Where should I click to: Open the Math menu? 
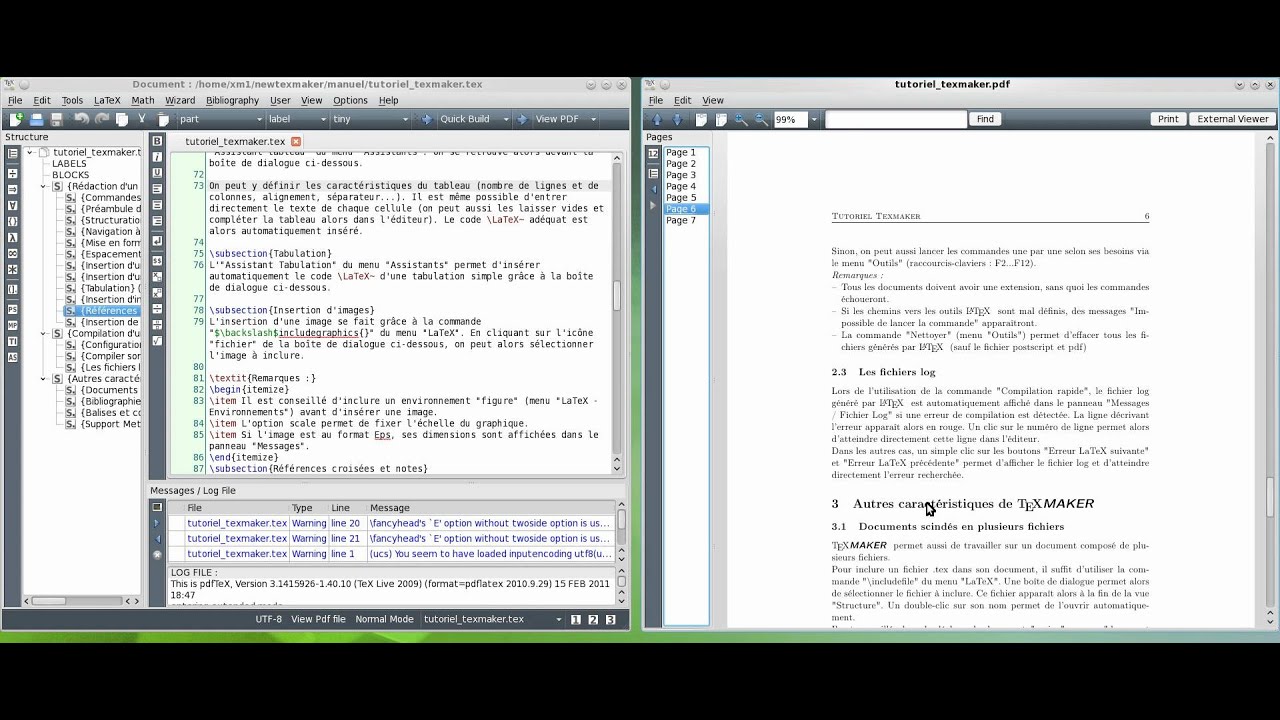[x=143, y=100]
